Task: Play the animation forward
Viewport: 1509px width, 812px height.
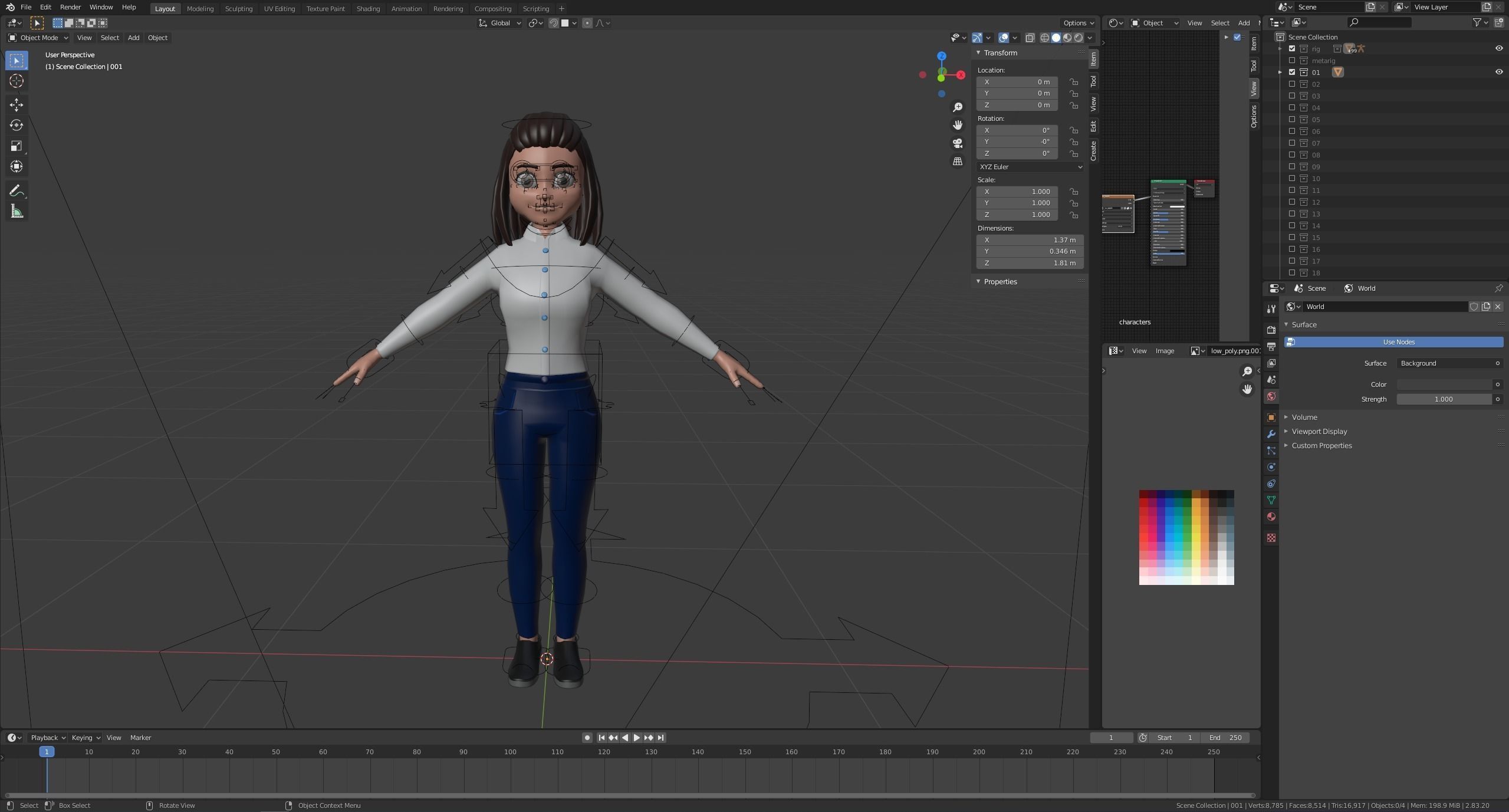Action: (x=637, y=738)
